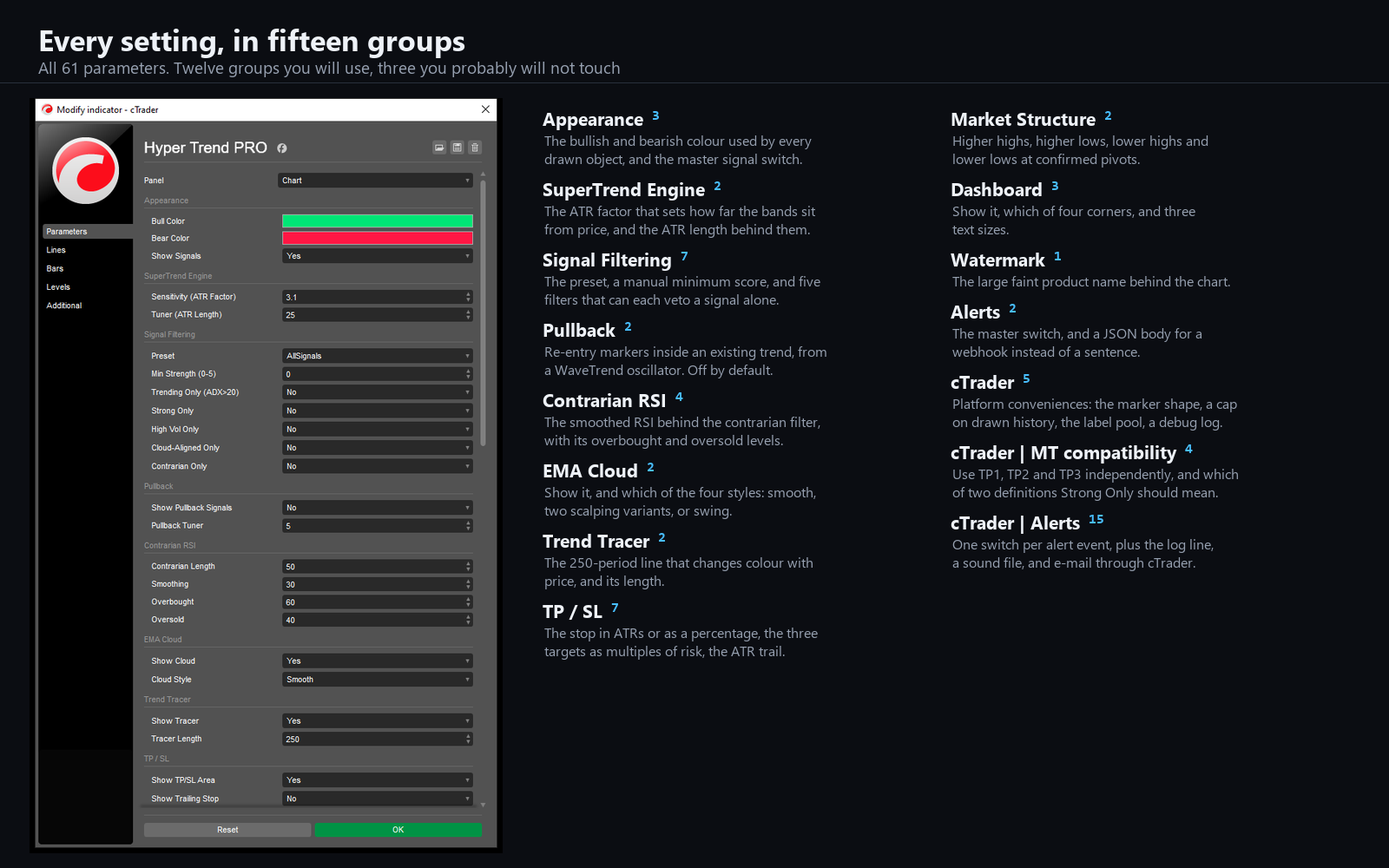Screen dimensions: 1389x868
Task: Click the "Contrarian RSI" heading in the right list
Action: pos(604,401)
